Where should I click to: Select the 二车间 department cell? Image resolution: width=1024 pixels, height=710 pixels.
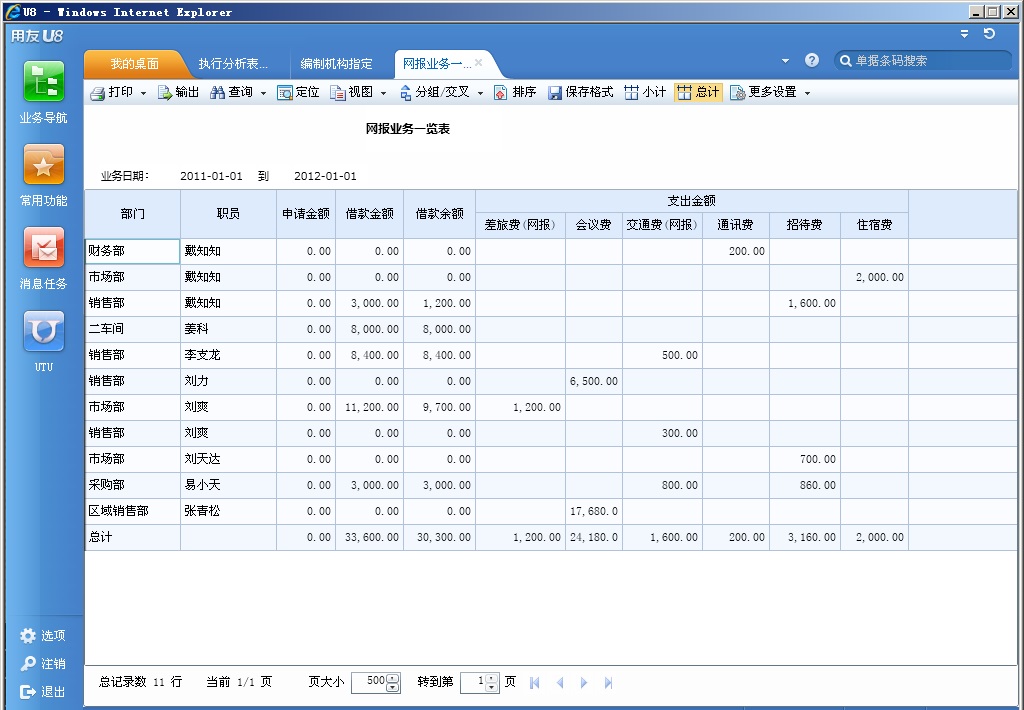[133, 329]
